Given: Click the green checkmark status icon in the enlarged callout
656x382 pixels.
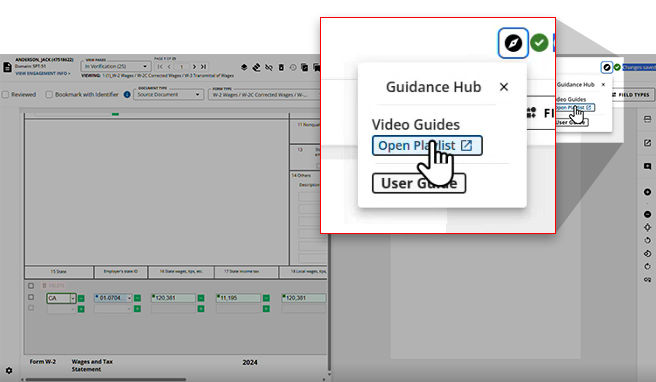Looking at the screenshot, I should click(539, 43).
